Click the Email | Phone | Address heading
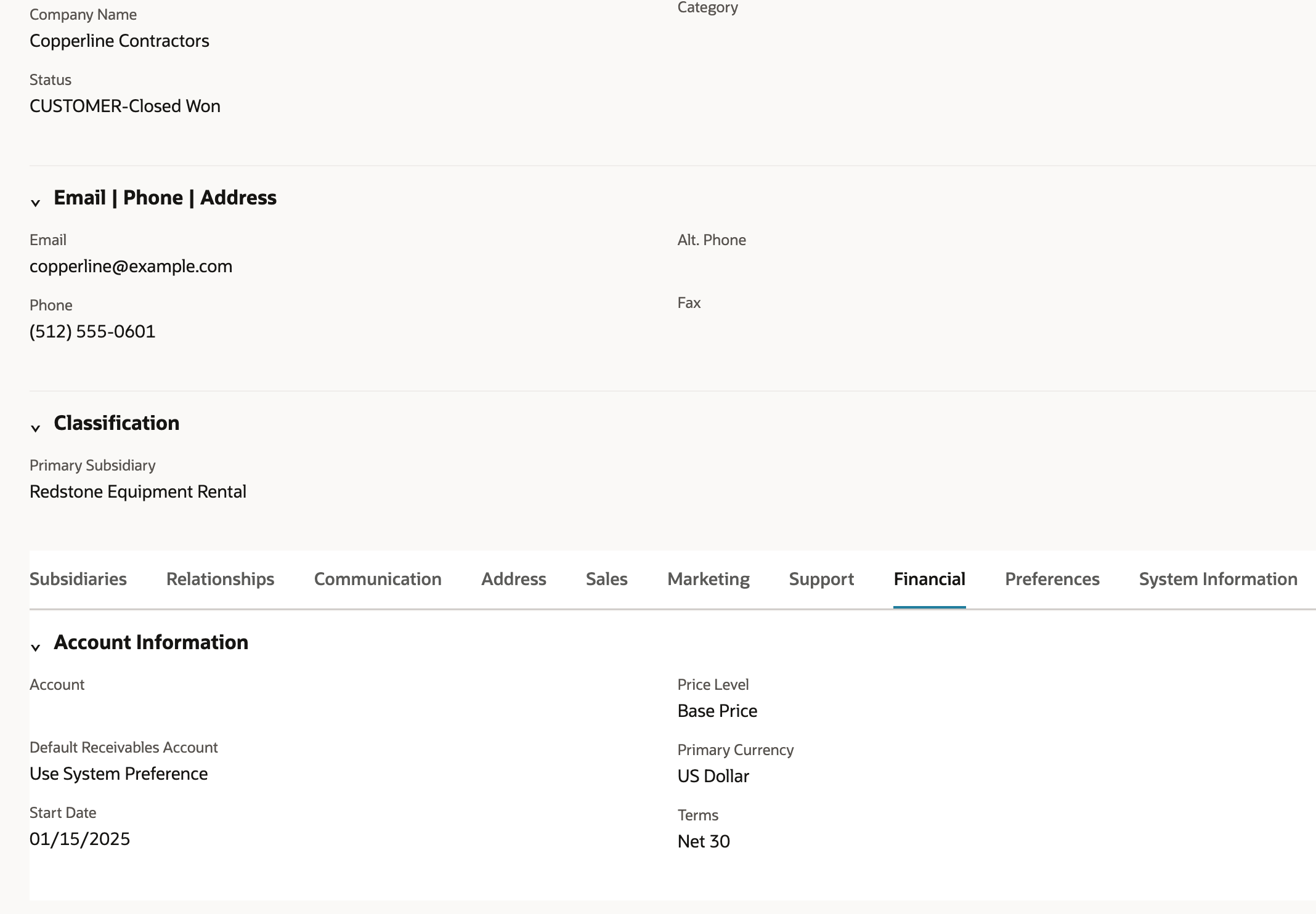This screenshot has height=914, width=1316. click(165, 198)
